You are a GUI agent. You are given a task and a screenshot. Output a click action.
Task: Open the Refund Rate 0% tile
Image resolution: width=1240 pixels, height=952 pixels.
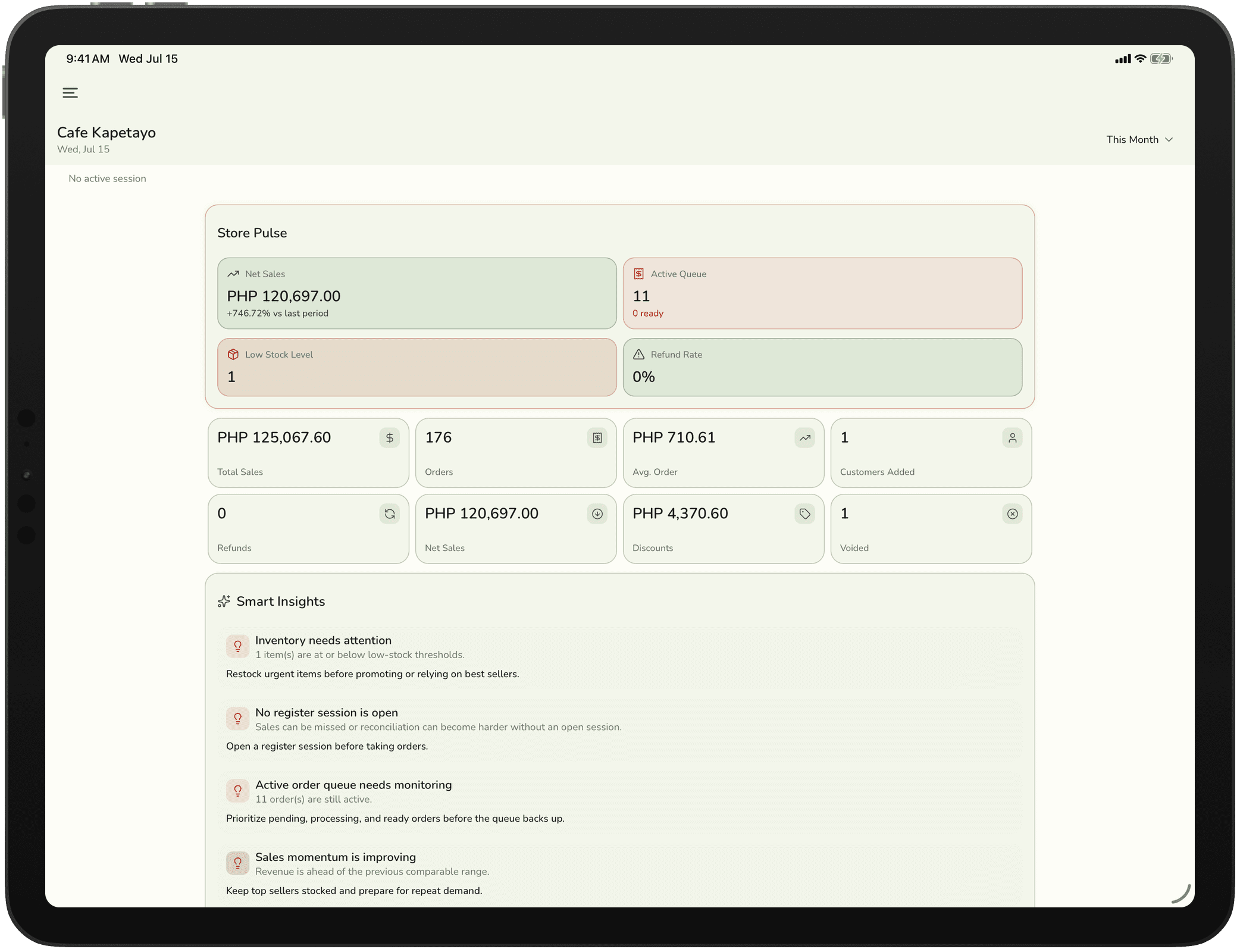[x=822, y=368]
